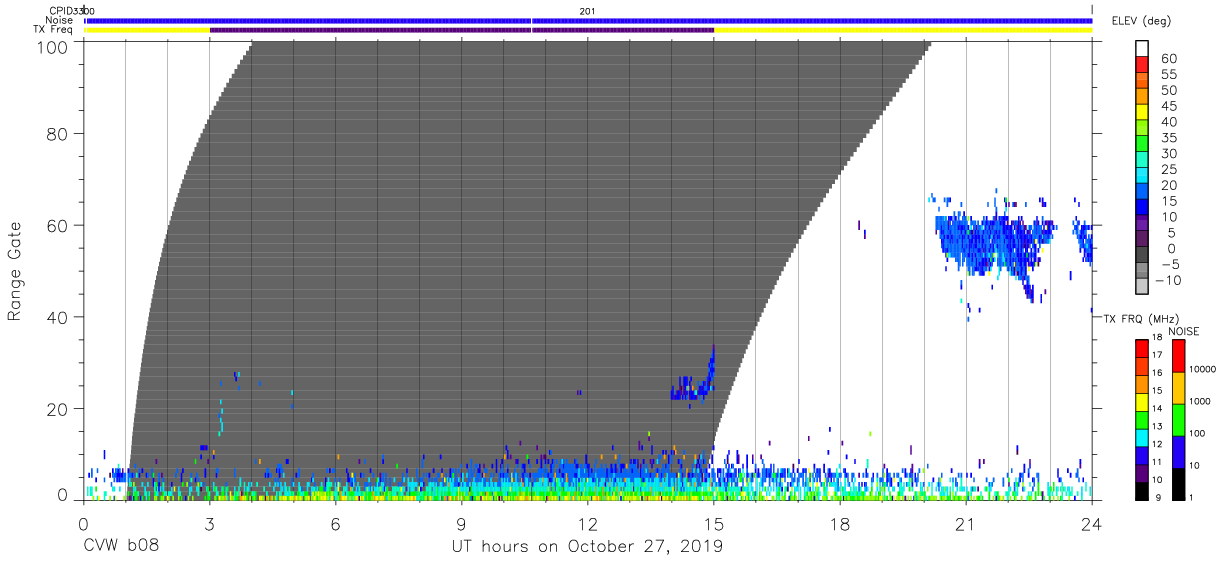The image size is (1228, 567).
Task: Click the purple segment of the TX Freq bar
Action: pyautogui.click(x=462, y=30)
